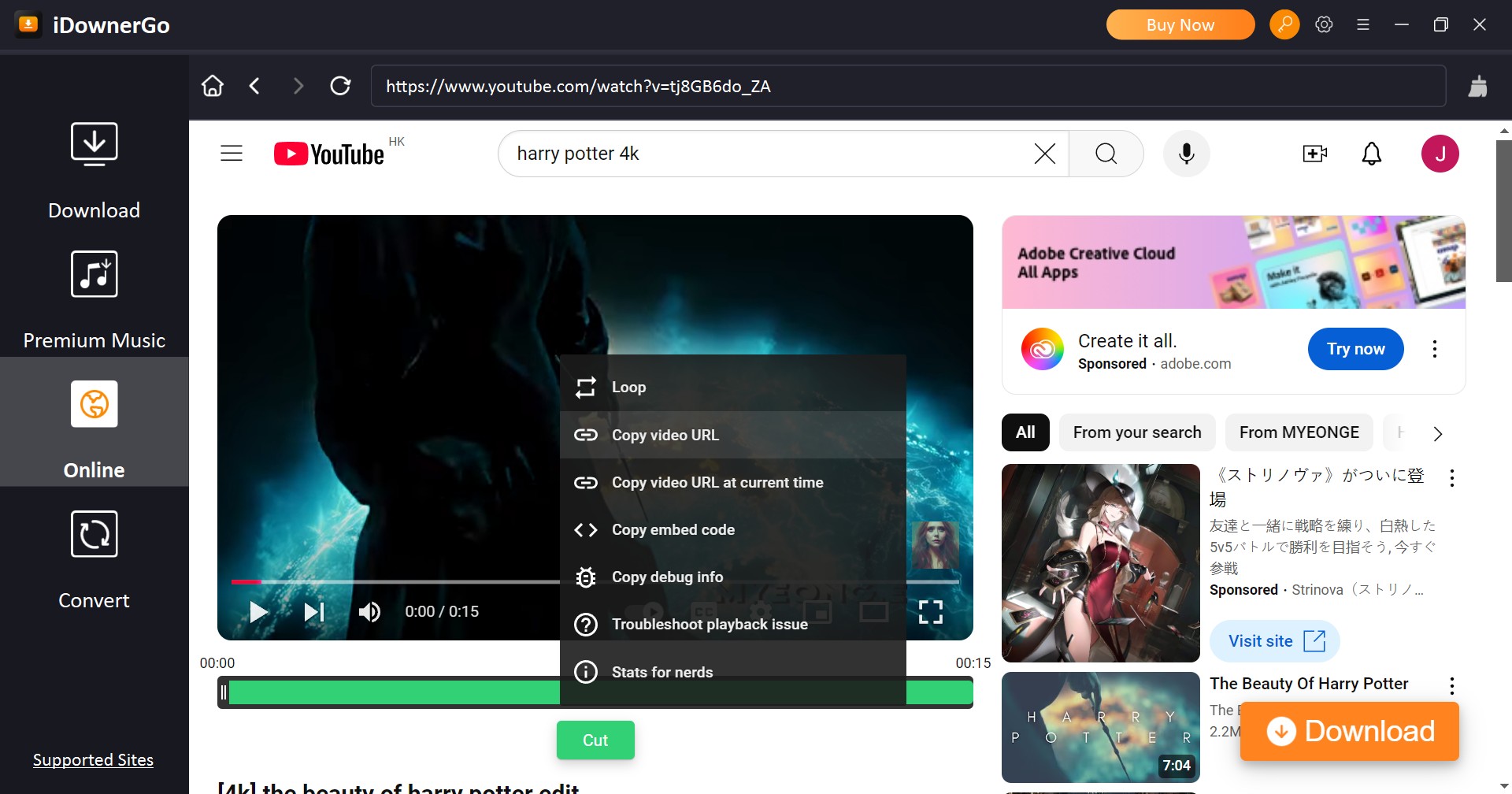The height and width of the screenshot is (794, 1512).
Task: Mute the video volume
Action: point(369,612)
